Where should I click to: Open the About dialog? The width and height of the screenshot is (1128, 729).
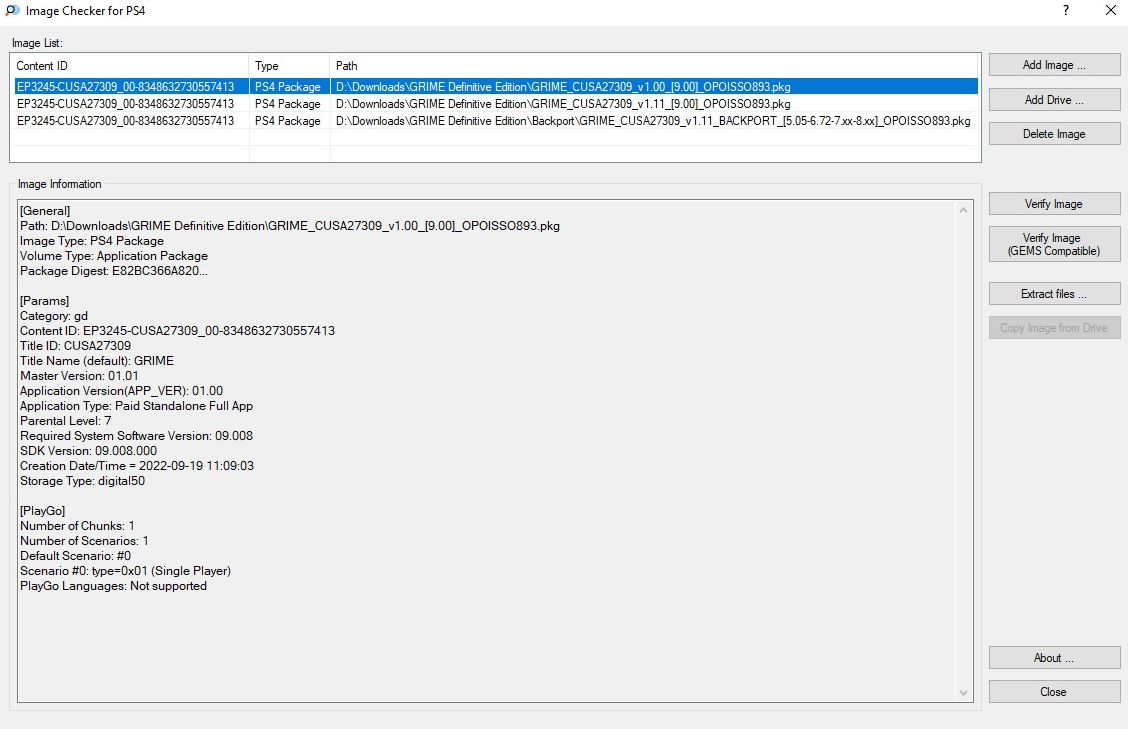1054,658
